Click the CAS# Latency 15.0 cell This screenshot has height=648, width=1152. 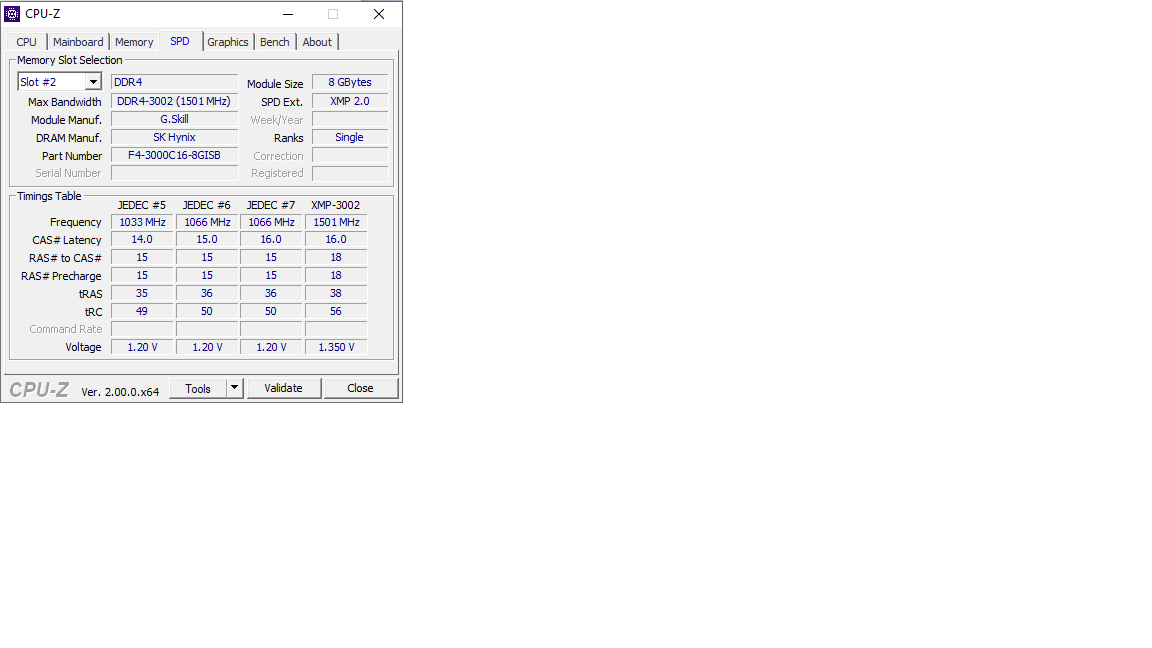(x=207, y=240)
